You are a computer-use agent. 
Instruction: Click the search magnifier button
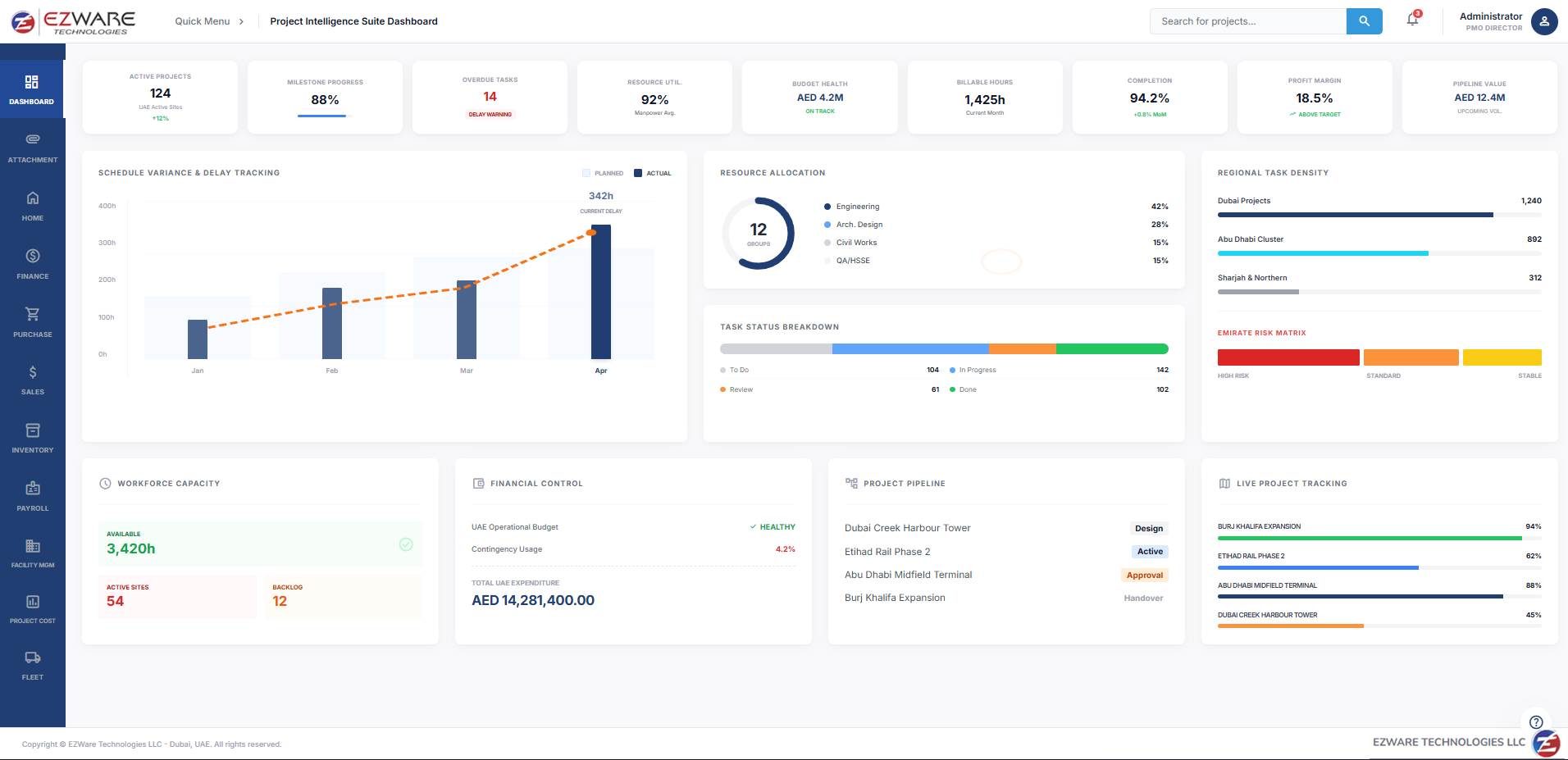point(1364,21)
